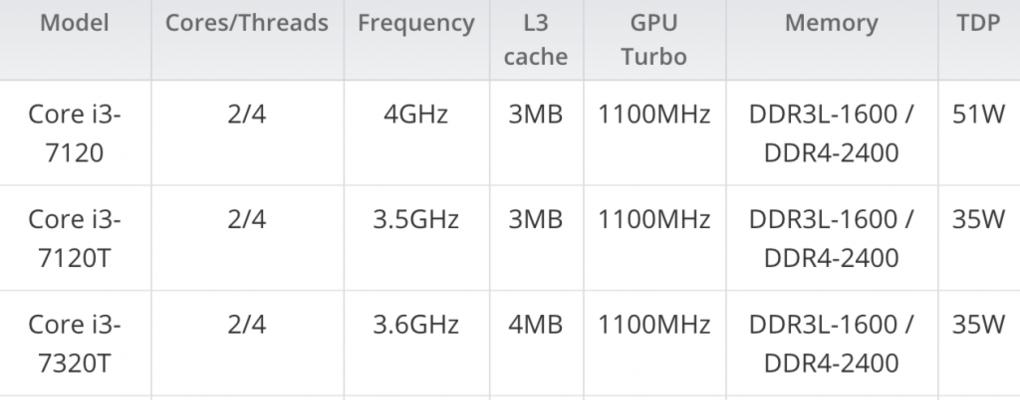Click the 35W TDP cell for i3-7120T
1020x400 pixels.
pos(978,220)
